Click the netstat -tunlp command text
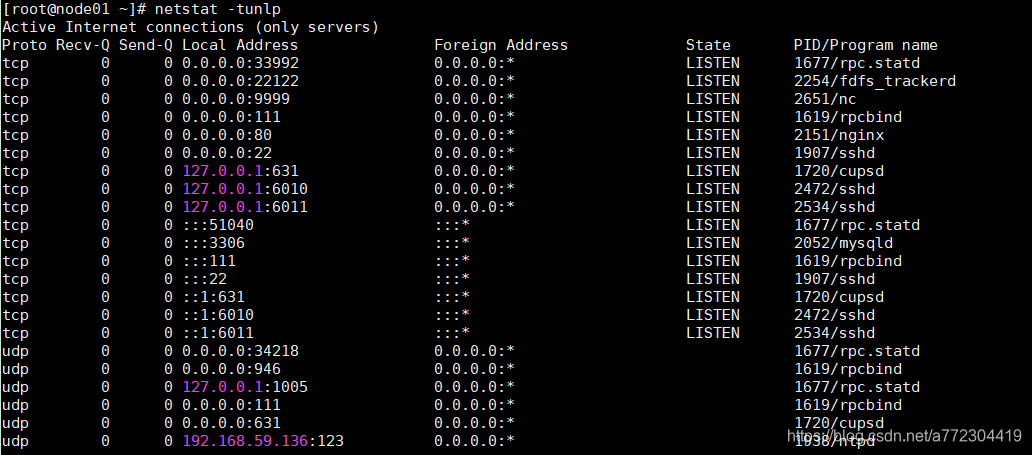The image size is (1032, 455). [217, 9]
